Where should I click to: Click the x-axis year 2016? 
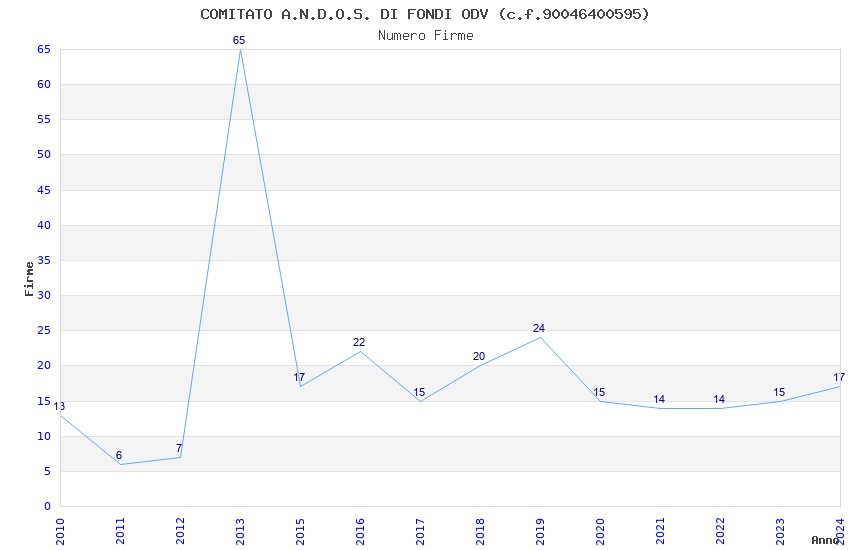pyautogui.click(x=360, y=531)
